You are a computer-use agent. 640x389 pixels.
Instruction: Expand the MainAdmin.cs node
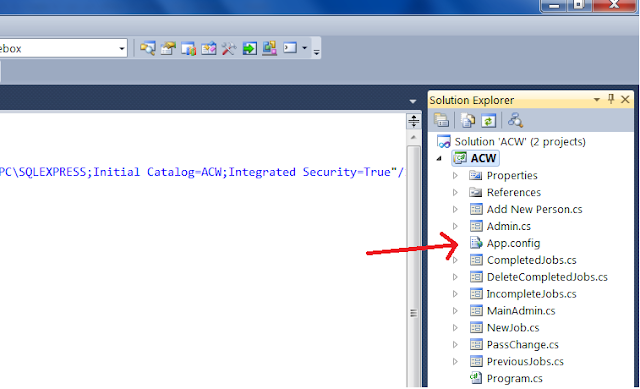(456, 311)
